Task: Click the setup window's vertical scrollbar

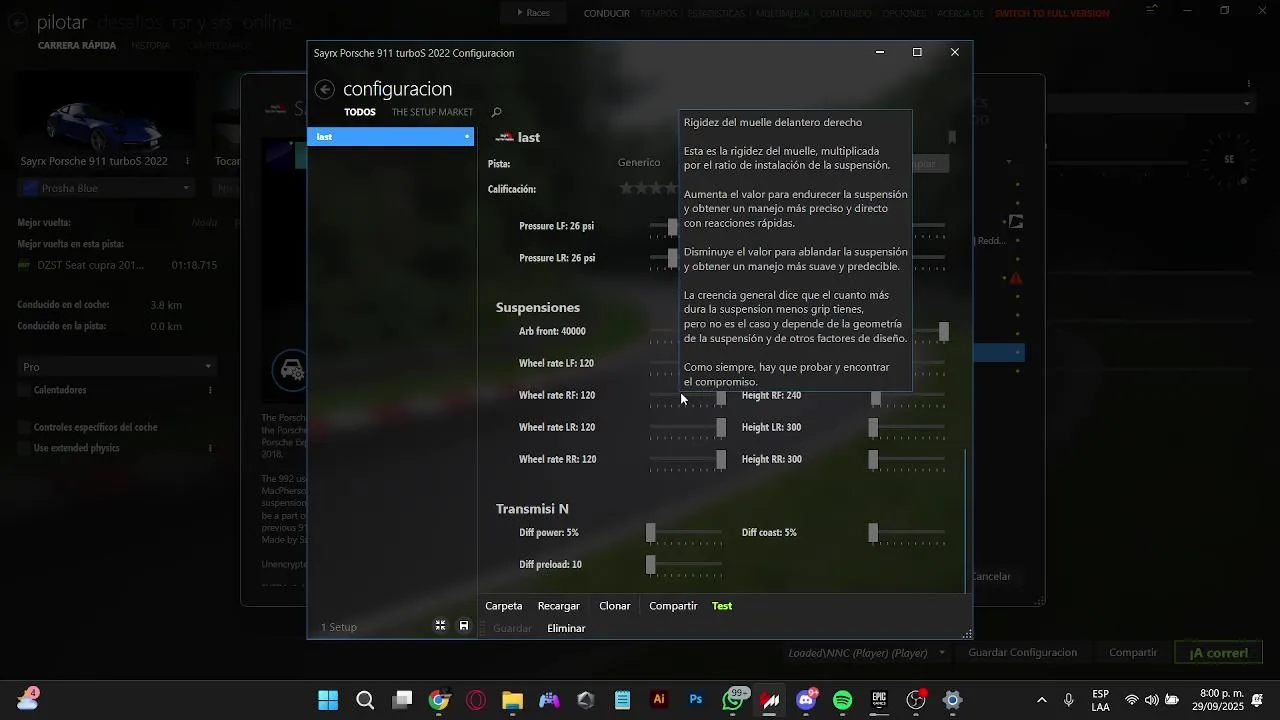Action: [x=966, y=520]
